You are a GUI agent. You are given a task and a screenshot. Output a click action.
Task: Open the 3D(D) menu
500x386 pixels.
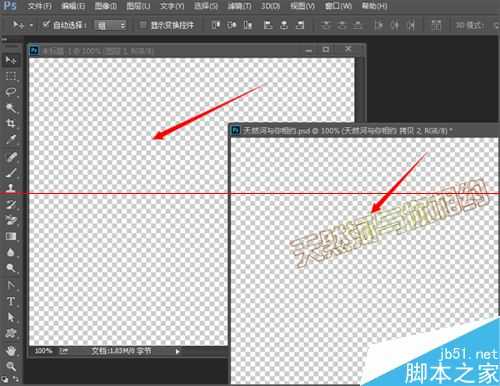click(x=270, y=6)
